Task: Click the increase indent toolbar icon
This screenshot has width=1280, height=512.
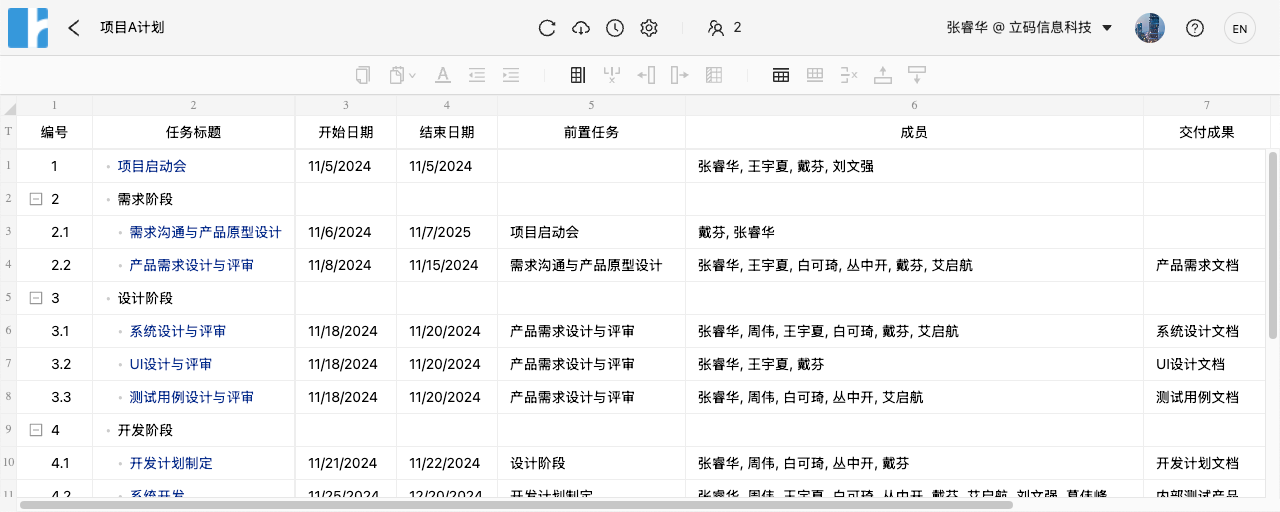Action: (x=511, y=75)
